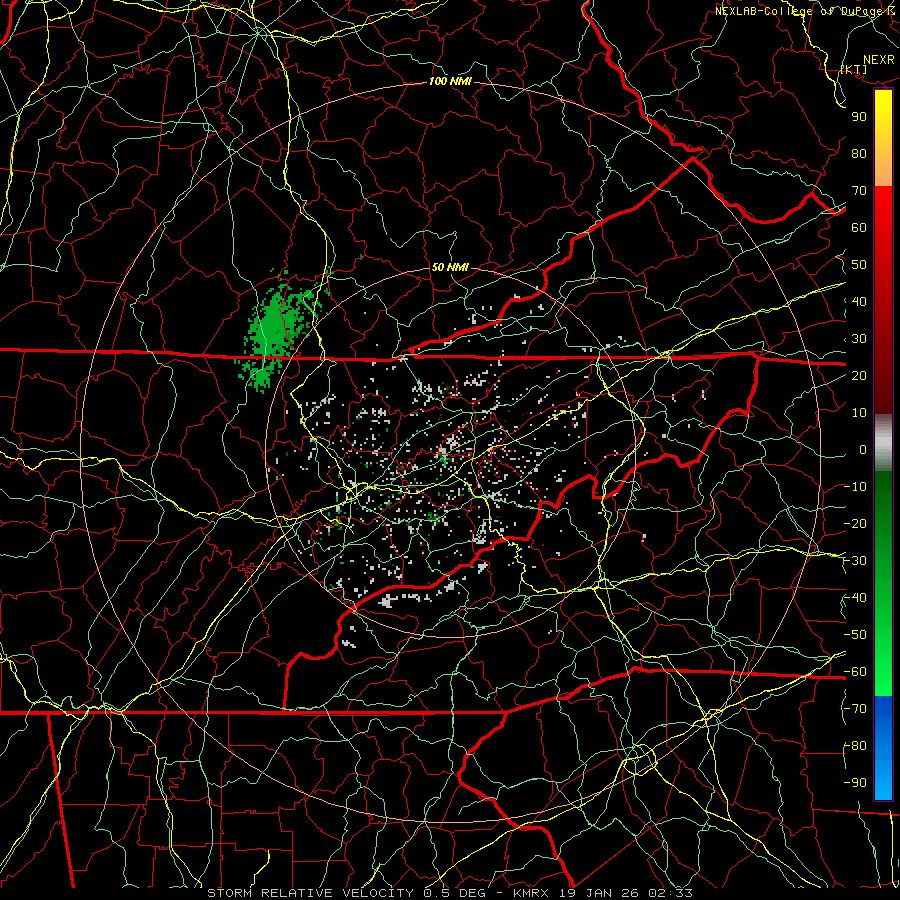
Task: Click the "NEXR" label above the color scale
Action: (x=878, y=60)
